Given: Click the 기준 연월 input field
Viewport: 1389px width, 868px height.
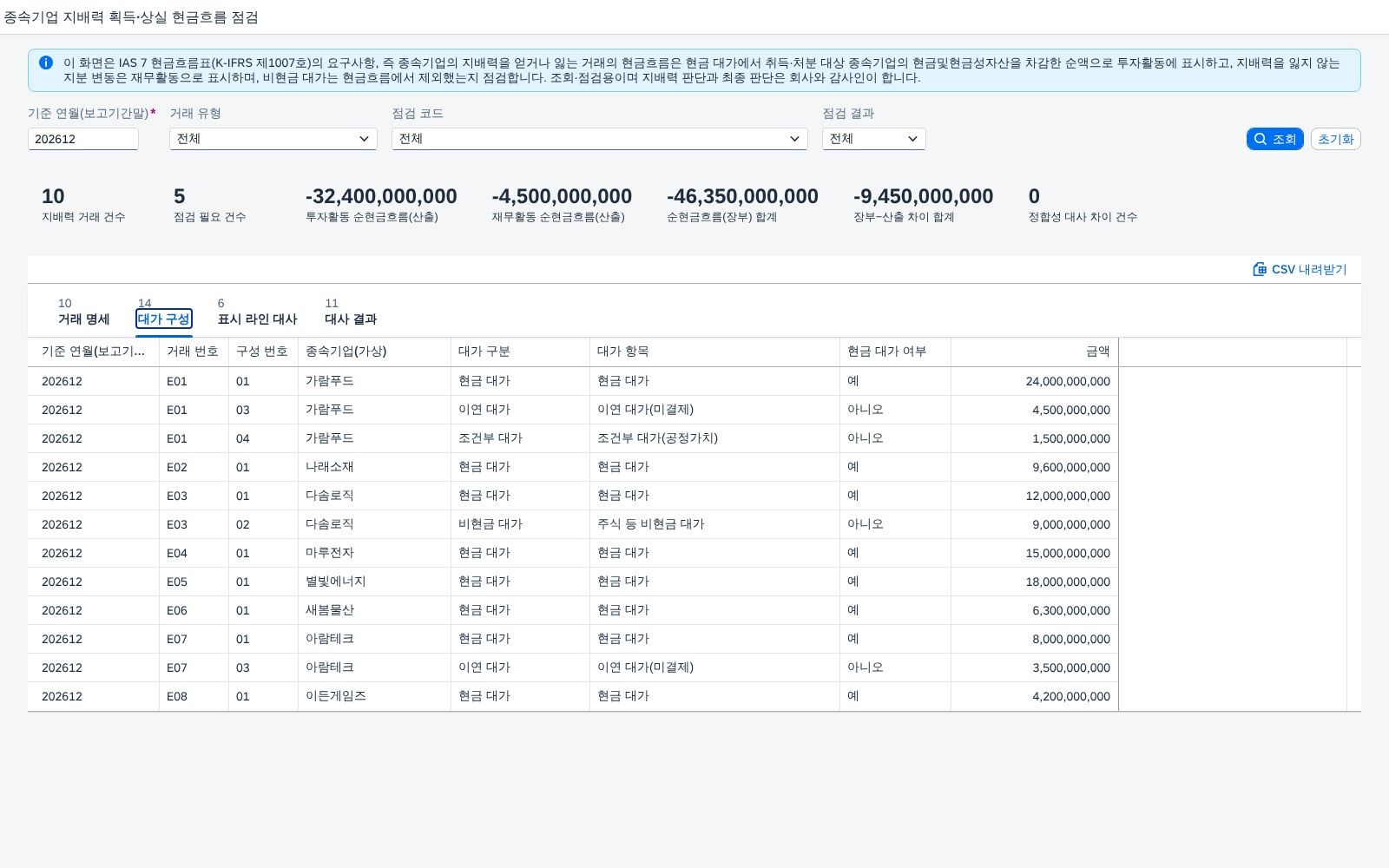Looking at the screenshot, I should (x=83, y=139).
